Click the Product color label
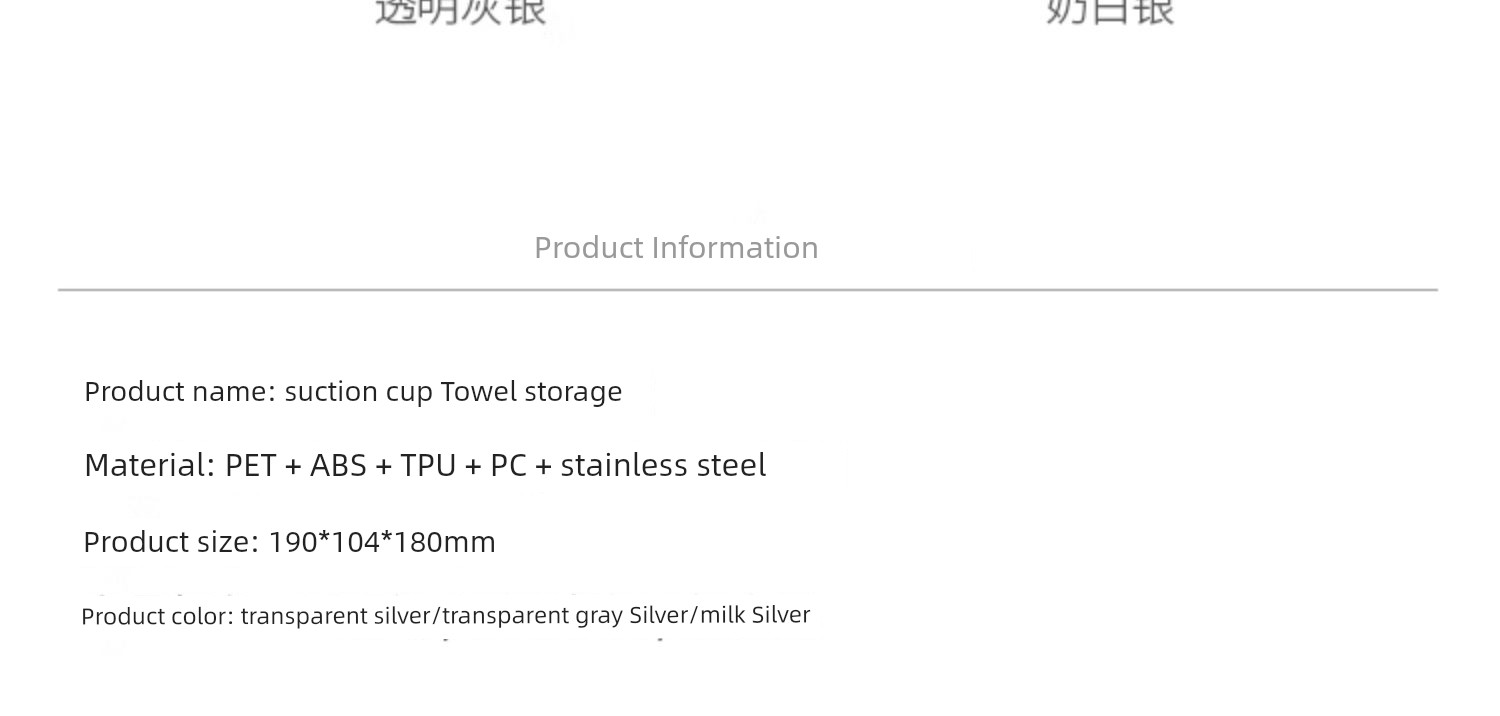The width and height of the screenshot is (1500, 716). pyautogui.click(x=158, y=616)
